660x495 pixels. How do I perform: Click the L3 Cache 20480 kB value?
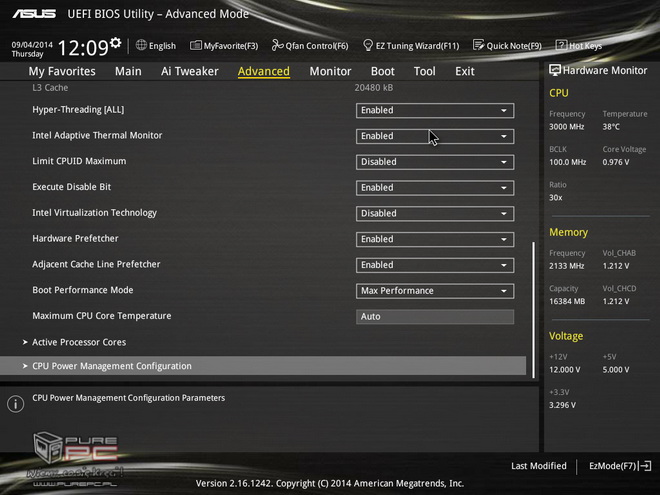374,88
